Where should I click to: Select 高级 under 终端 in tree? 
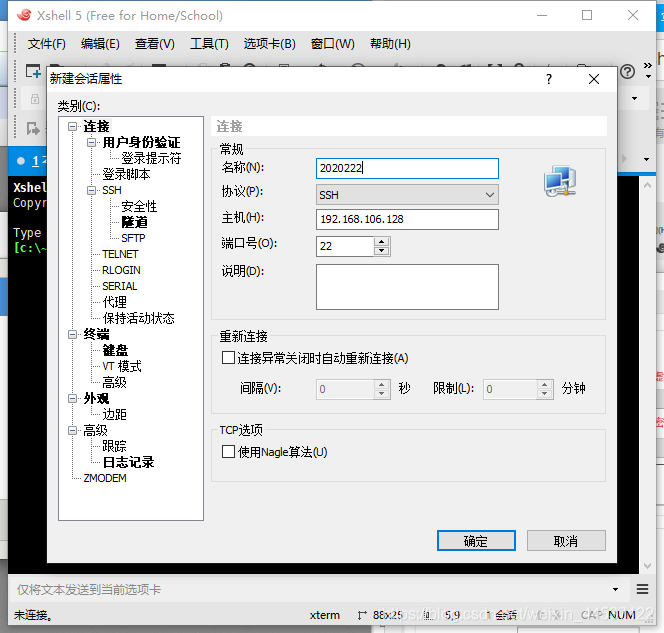click(x=114, y=382)
